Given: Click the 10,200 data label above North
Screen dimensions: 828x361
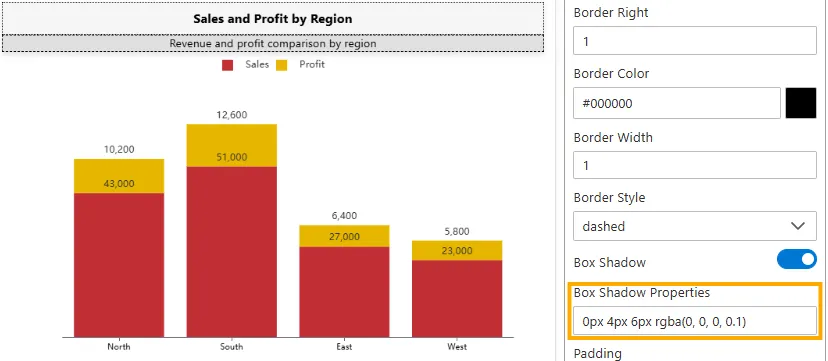Looking at the screenshot, I should 119,149.
